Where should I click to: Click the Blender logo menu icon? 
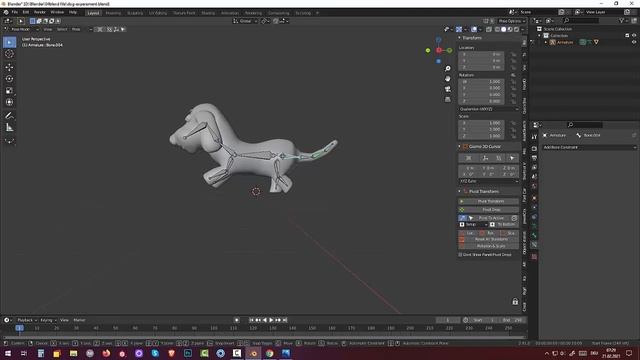[6, 12]
